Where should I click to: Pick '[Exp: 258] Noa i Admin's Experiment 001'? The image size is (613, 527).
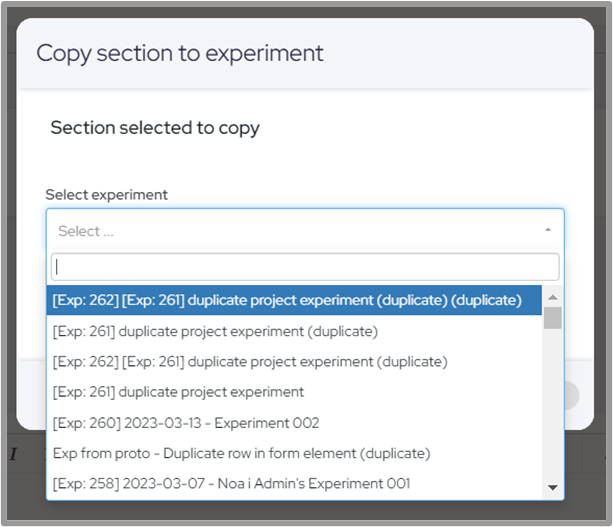click(x=231, y=484)
